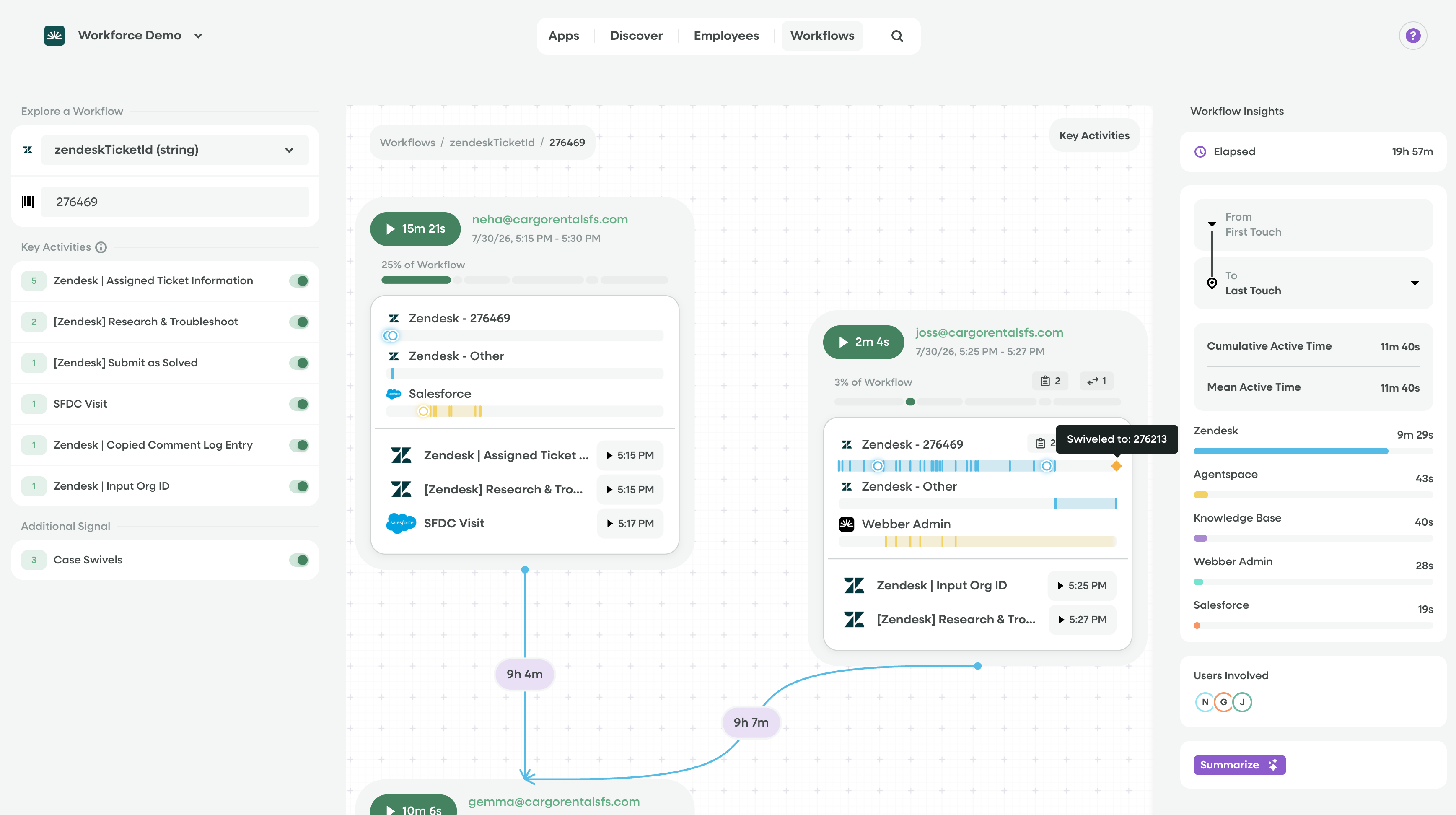This screenshot has width=1456, height=815.
Task: Click the Last Touch location pin icon
Action: (1211, 283)
